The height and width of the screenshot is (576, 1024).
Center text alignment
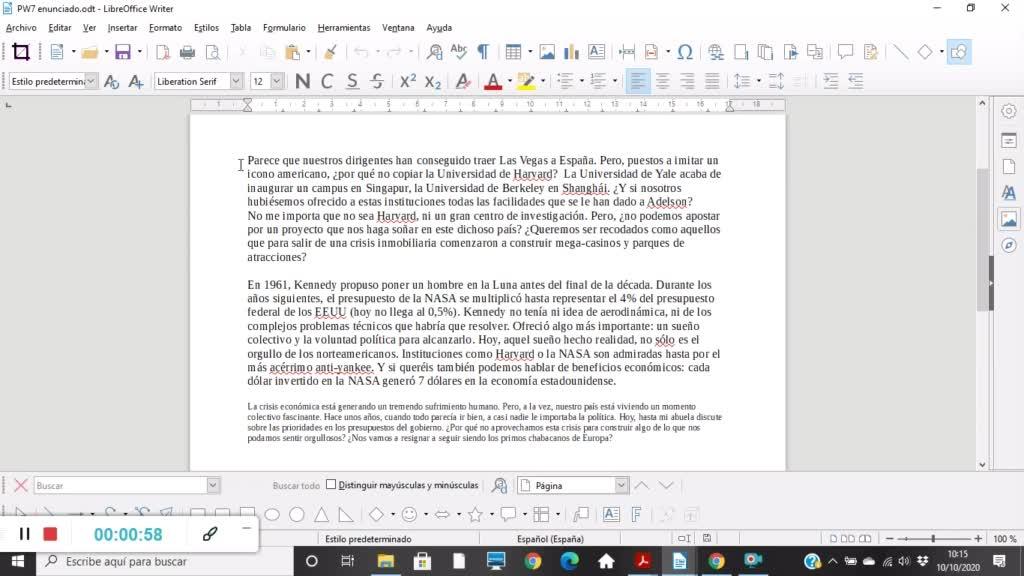tap(663, 81)
